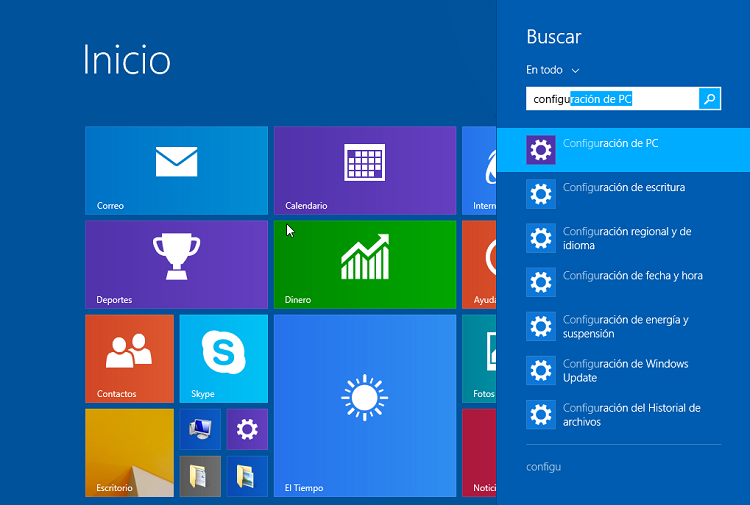
Task: Open 'Configuración de fecha y hora' result
Action: coord(622,282)
